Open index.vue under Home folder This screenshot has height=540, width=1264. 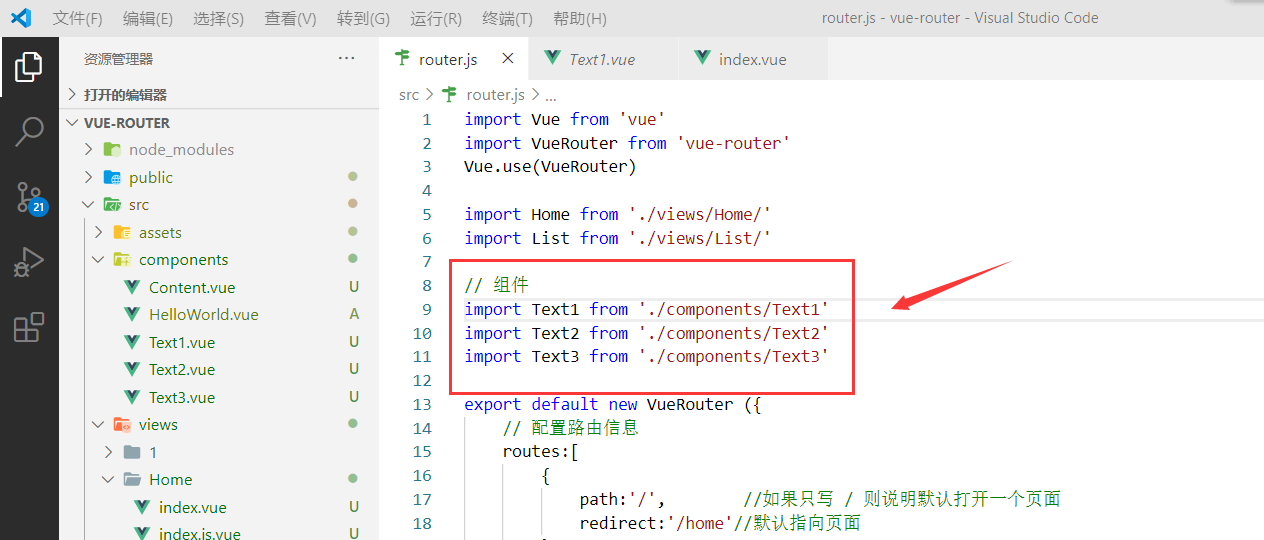(x=193, y=507)
